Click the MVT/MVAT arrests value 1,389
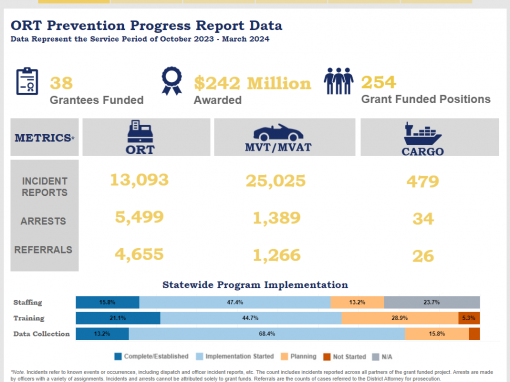This screenshot has width=510, height=382. point(277,218)
